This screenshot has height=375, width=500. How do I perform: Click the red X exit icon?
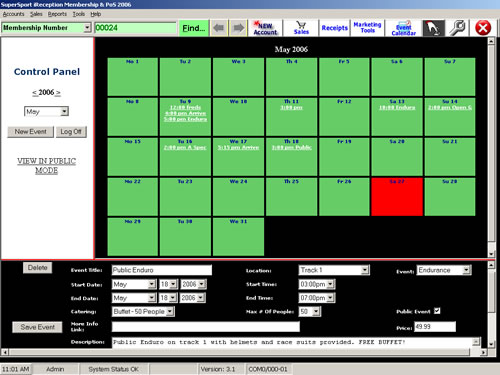(483, 28)
